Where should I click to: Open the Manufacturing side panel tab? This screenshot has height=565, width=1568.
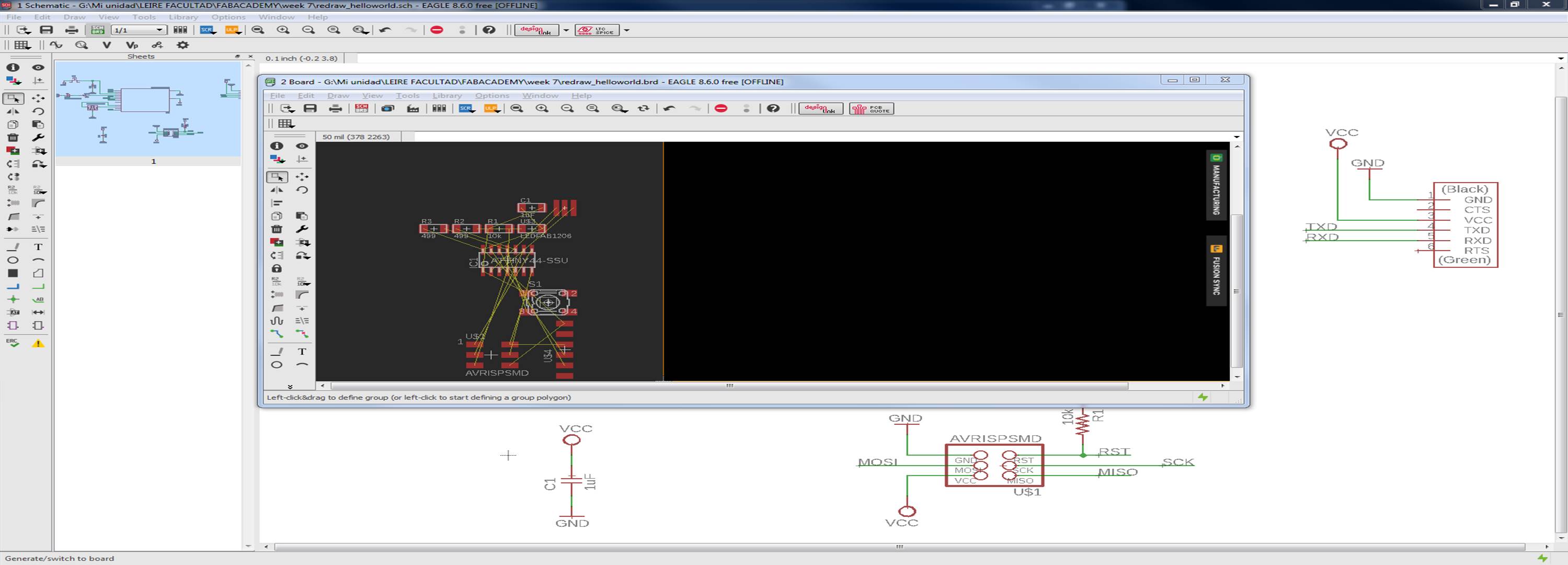coord(1216,186)
